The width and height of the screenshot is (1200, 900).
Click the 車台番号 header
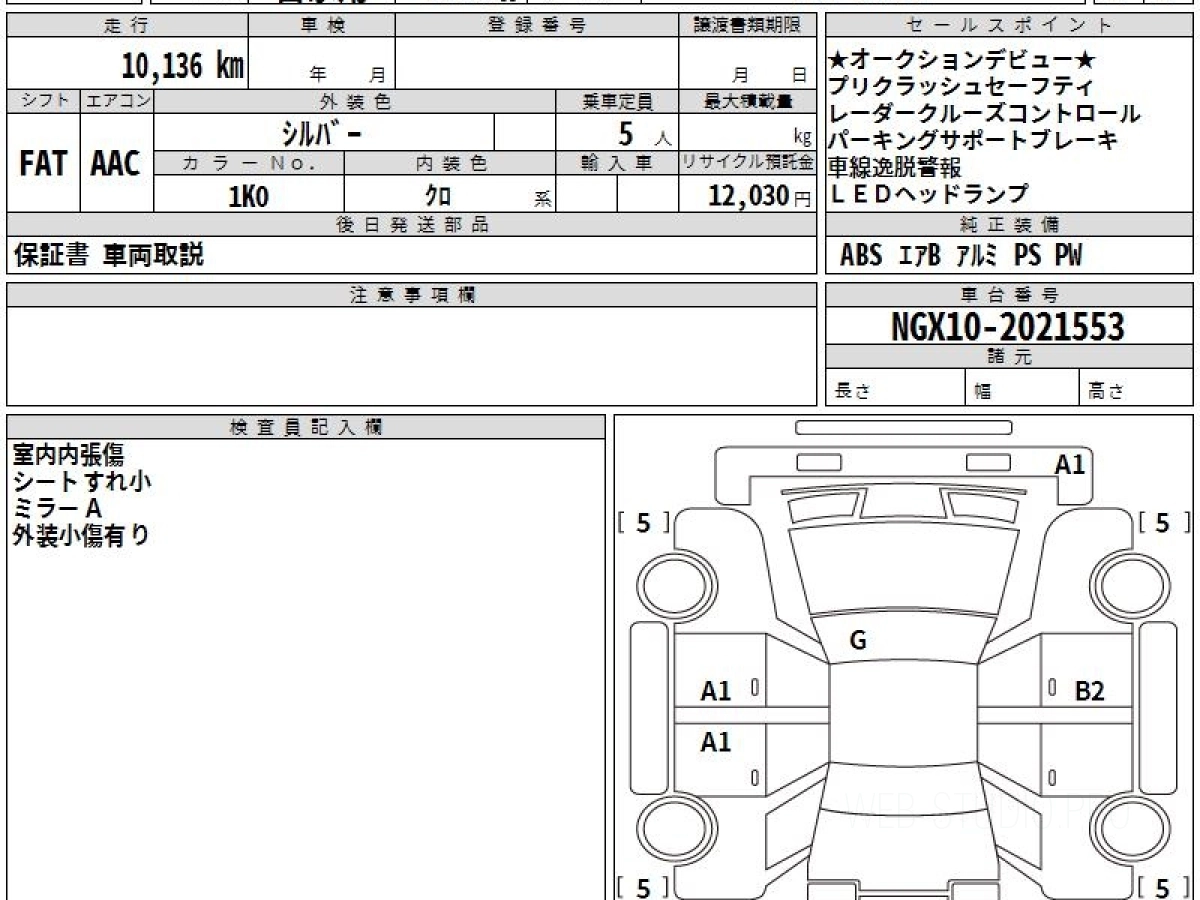1010,295
